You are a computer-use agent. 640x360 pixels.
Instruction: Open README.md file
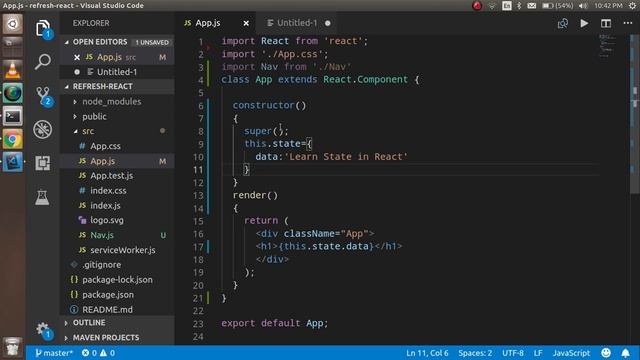tap(117, 309)
